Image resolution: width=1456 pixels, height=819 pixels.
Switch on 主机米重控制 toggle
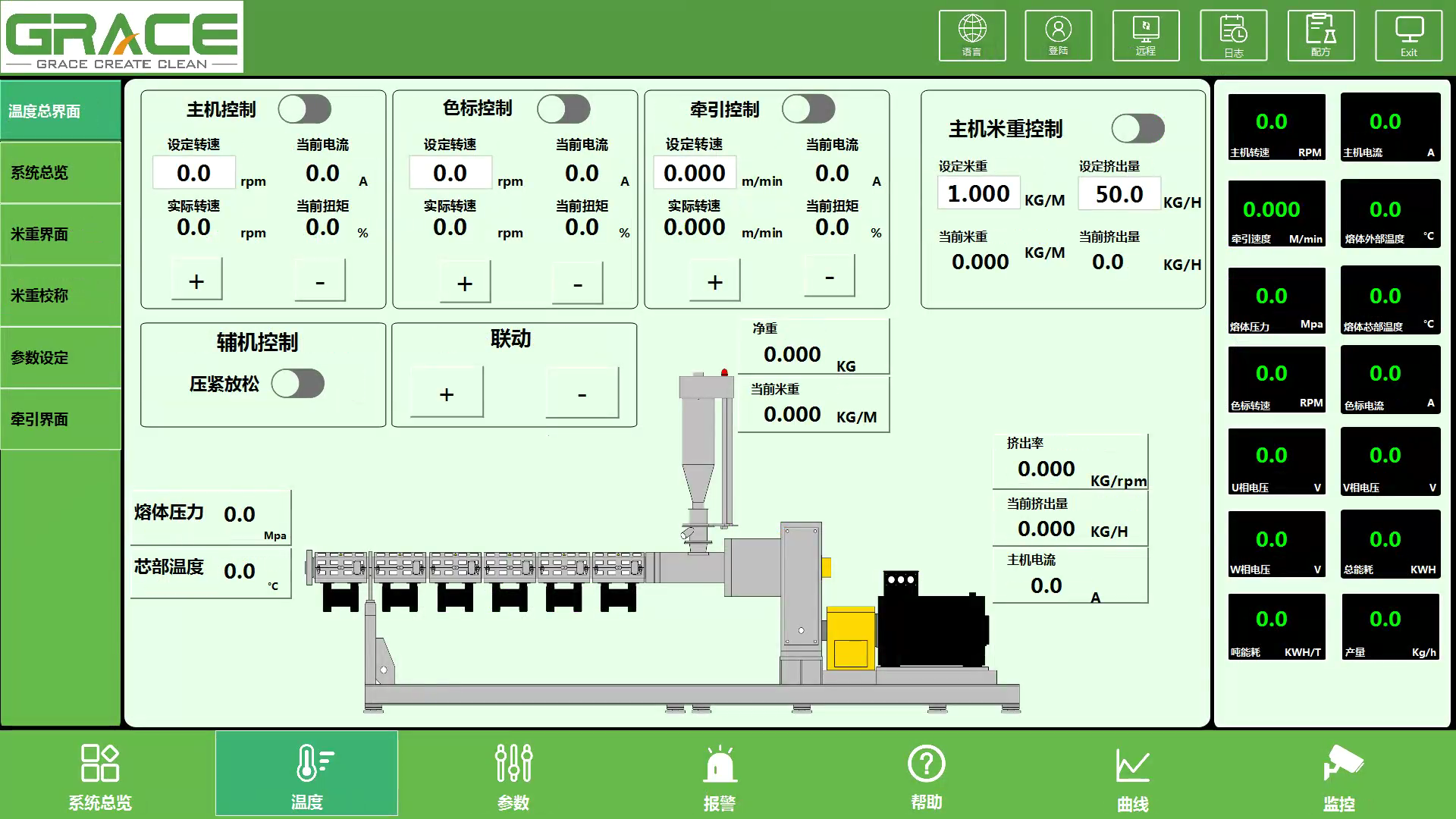point(1137,129)
